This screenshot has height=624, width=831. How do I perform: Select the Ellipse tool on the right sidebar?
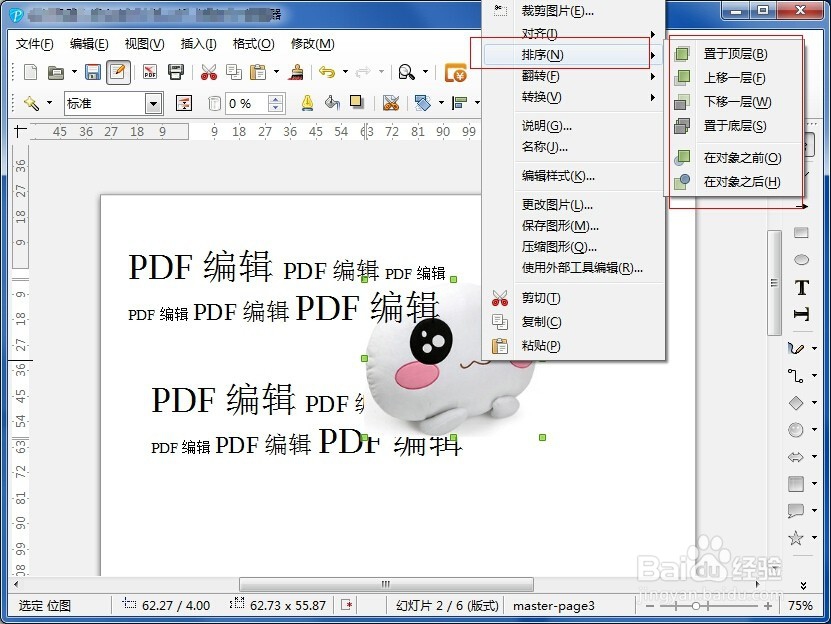(x=801, y=258)
